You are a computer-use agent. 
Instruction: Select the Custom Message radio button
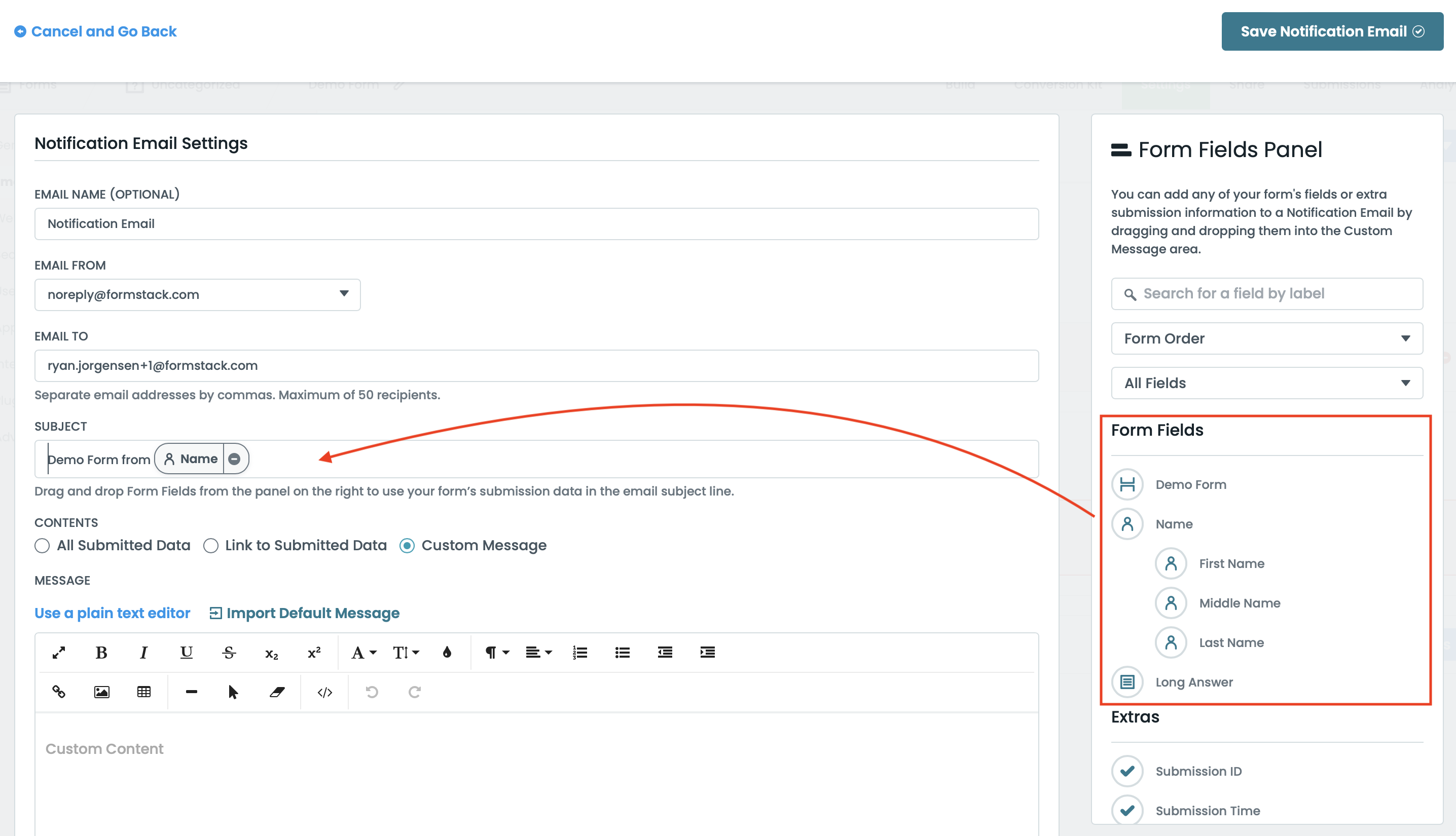(407, 546)
